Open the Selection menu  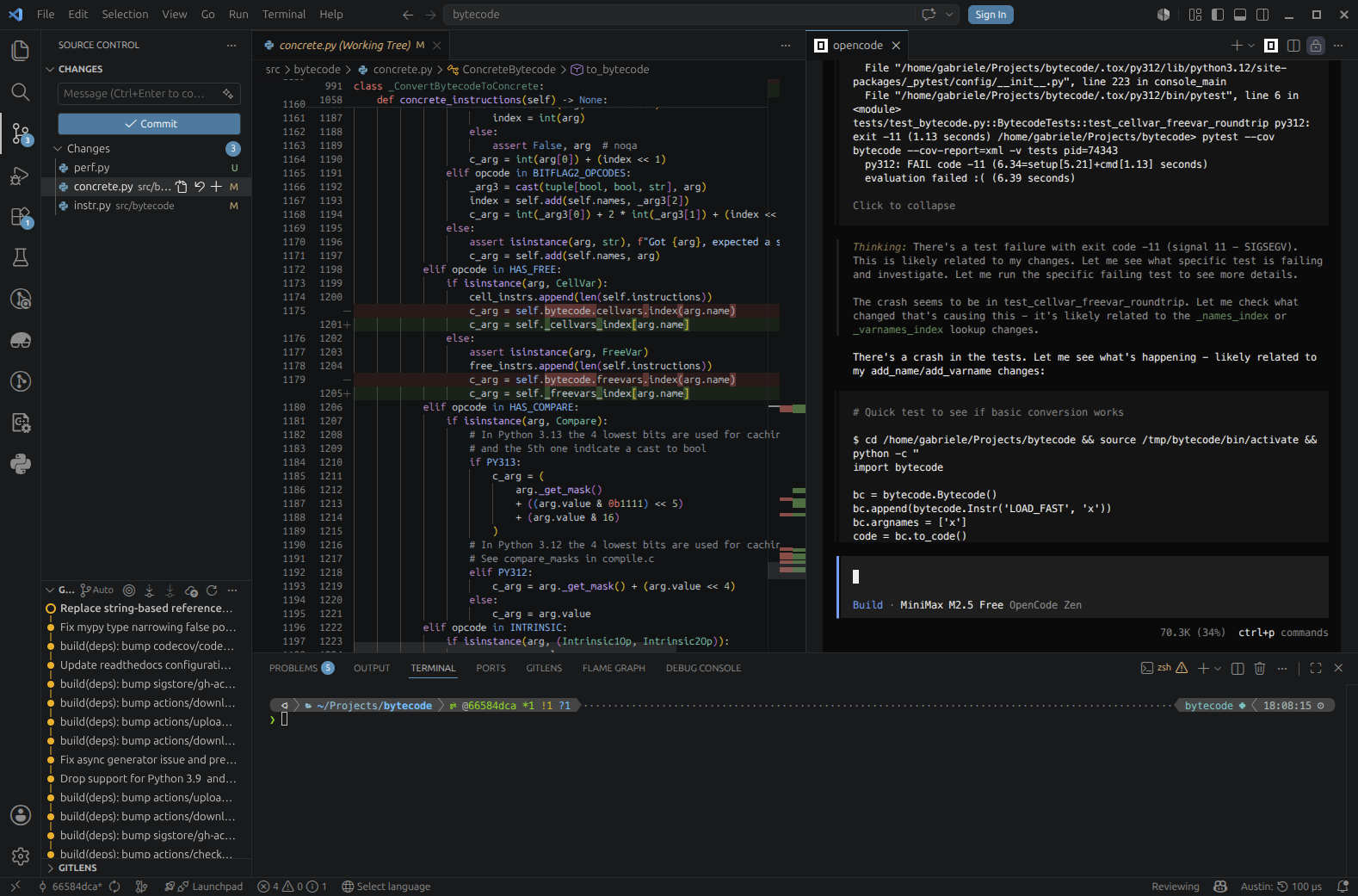(125, 15)
